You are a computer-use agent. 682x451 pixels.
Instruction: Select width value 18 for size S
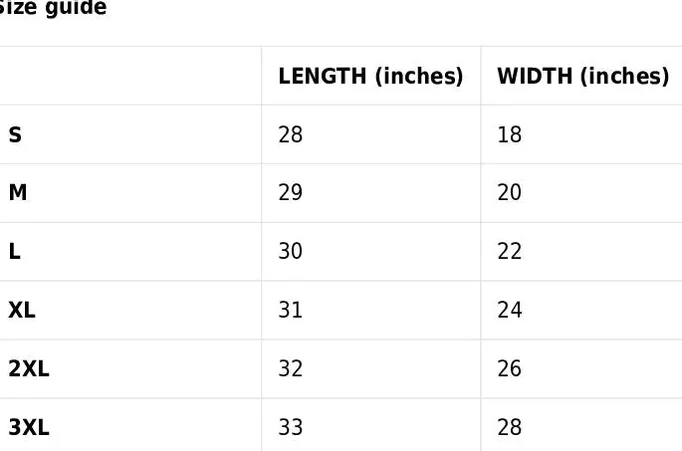point(509,134)
